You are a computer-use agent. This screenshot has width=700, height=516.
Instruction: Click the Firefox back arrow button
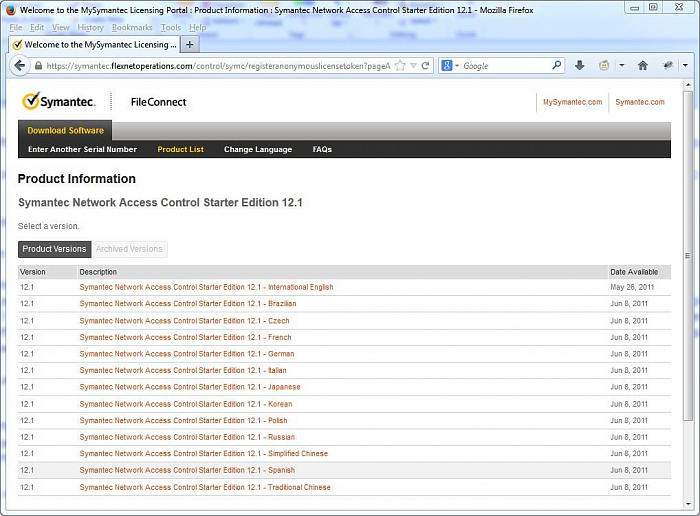pos(19,66)
